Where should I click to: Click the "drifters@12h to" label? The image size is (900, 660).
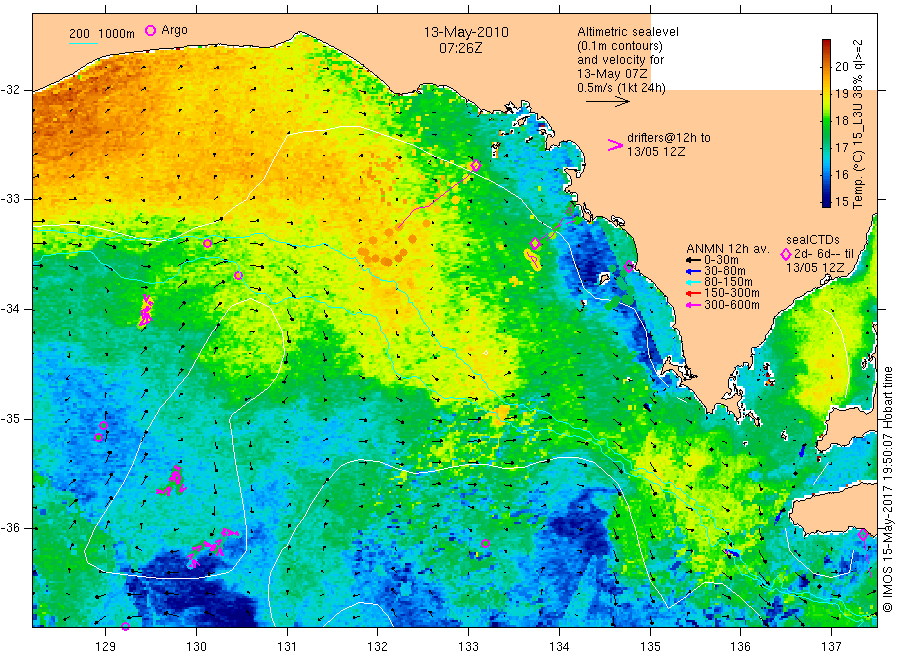pos(669,138)
